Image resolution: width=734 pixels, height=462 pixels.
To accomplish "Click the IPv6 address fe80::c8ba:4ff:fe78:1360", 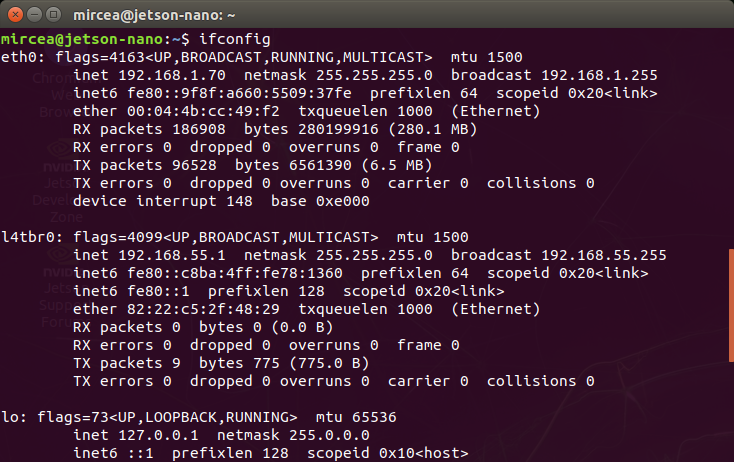I will [235, 273].
